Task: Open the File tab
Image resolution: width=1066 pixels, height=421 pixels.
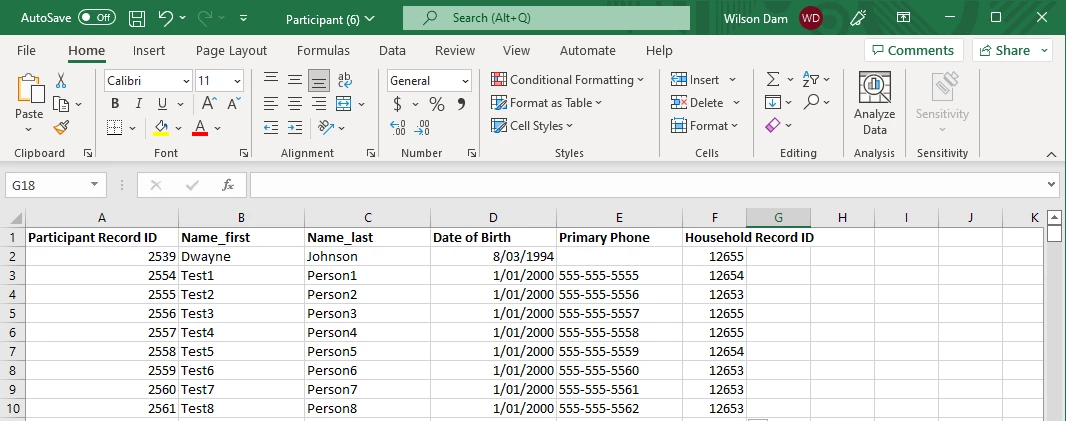Action: (x=27, y=50)
